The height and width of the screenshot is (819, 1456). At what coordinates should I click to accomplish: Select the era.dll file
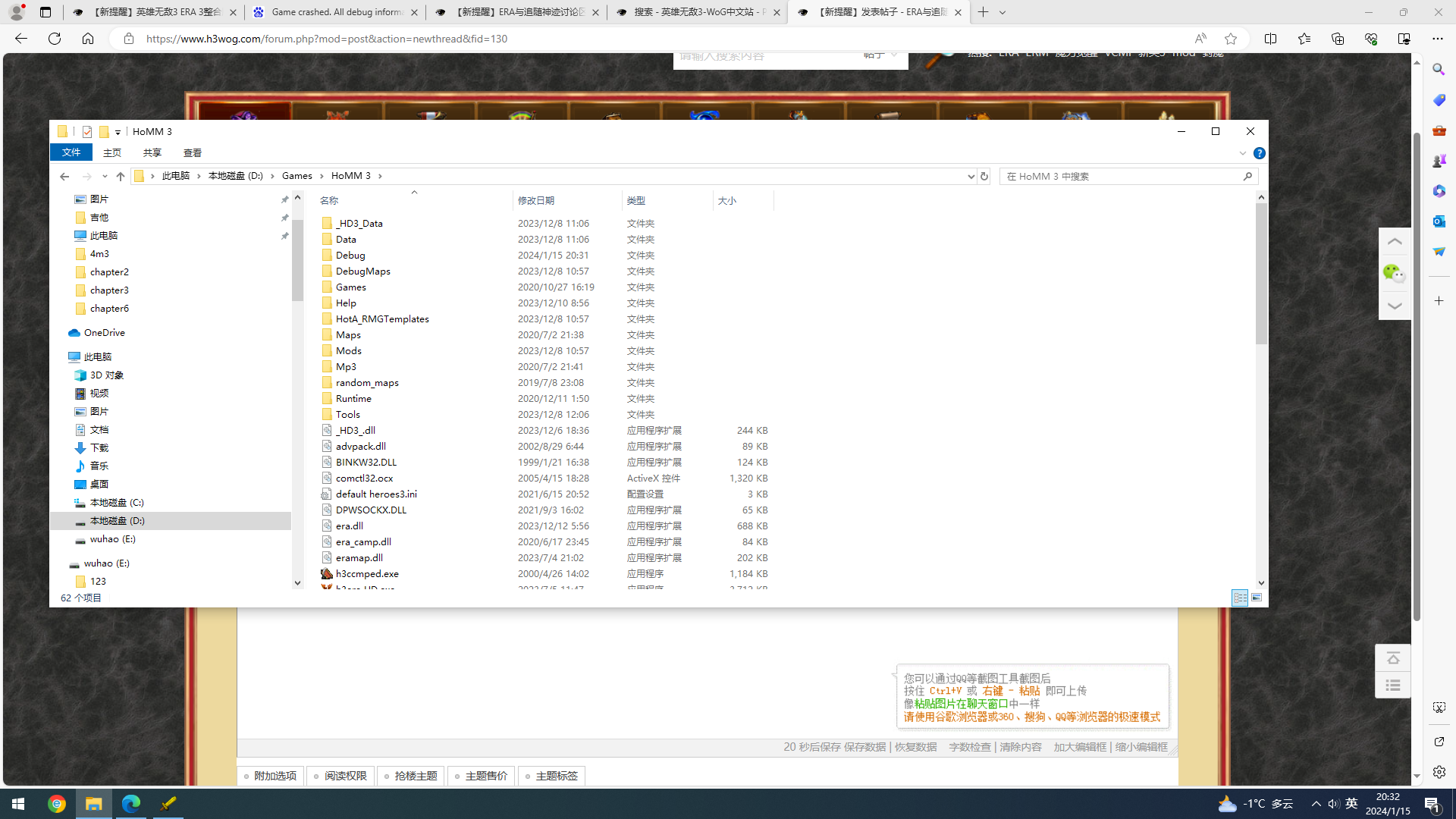point(350,526)
